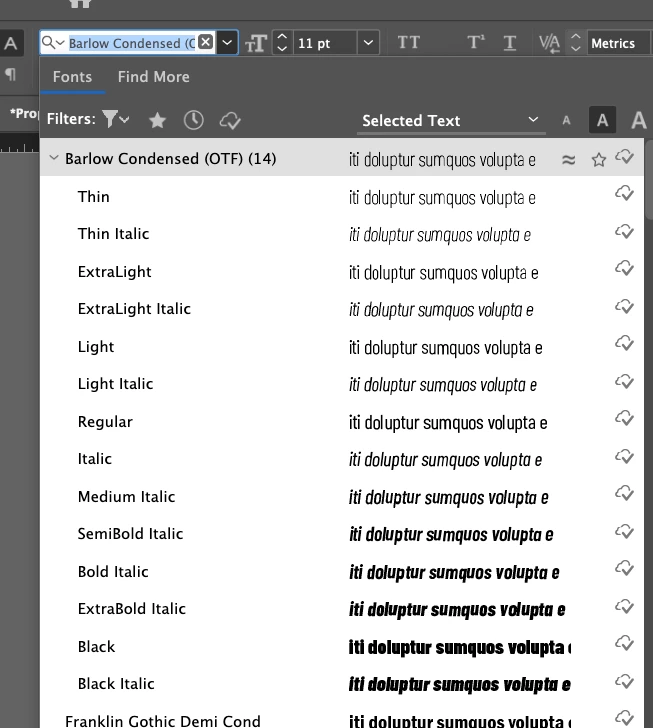Switch to the Find More tab
Image resolution: width=653 pixels, height=728 pixels.
click(x=153, y=77)
